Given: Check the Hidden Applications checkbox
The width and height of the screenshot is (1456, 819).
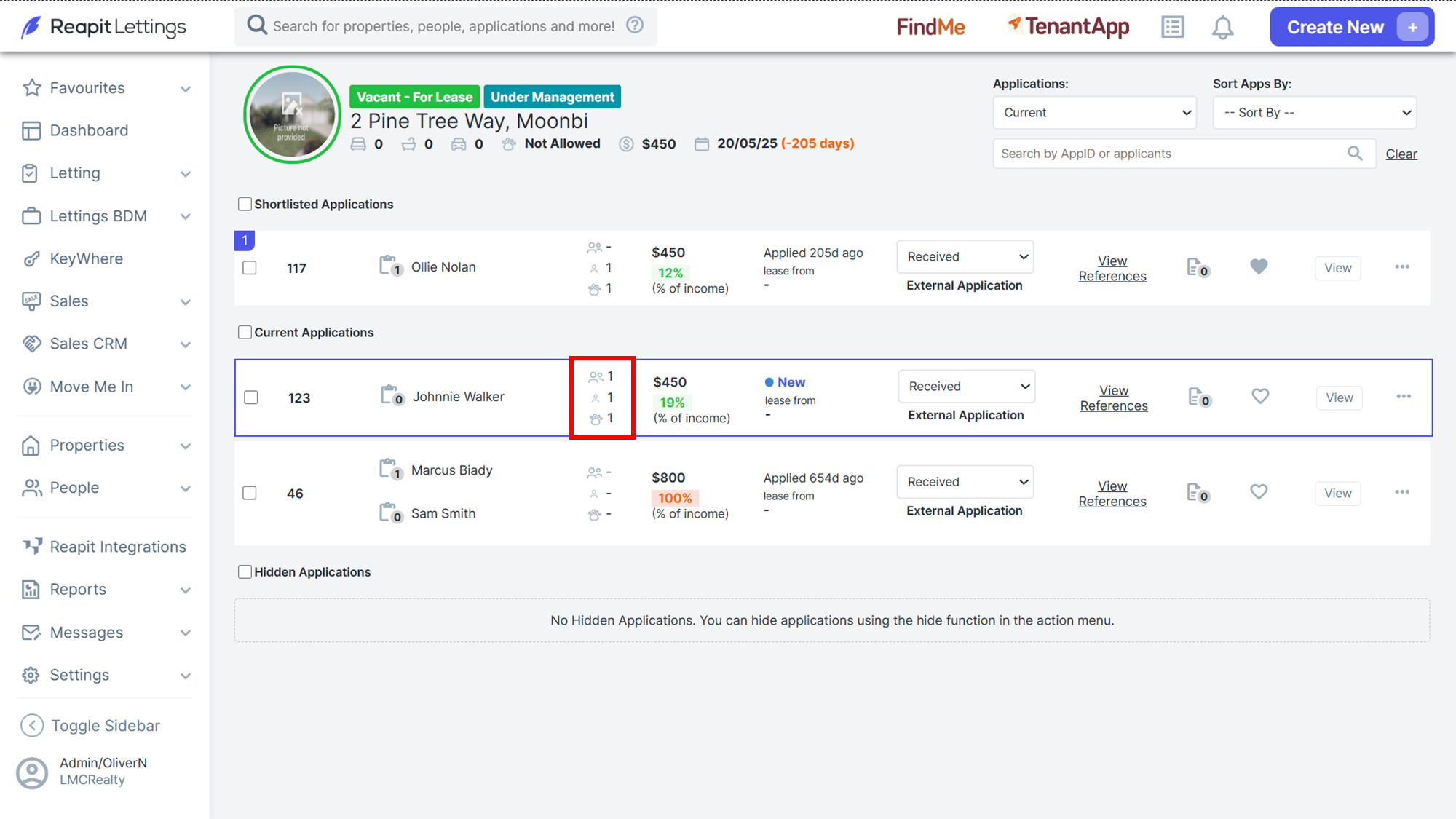Looking at the screenshot, I should point(245,571).
